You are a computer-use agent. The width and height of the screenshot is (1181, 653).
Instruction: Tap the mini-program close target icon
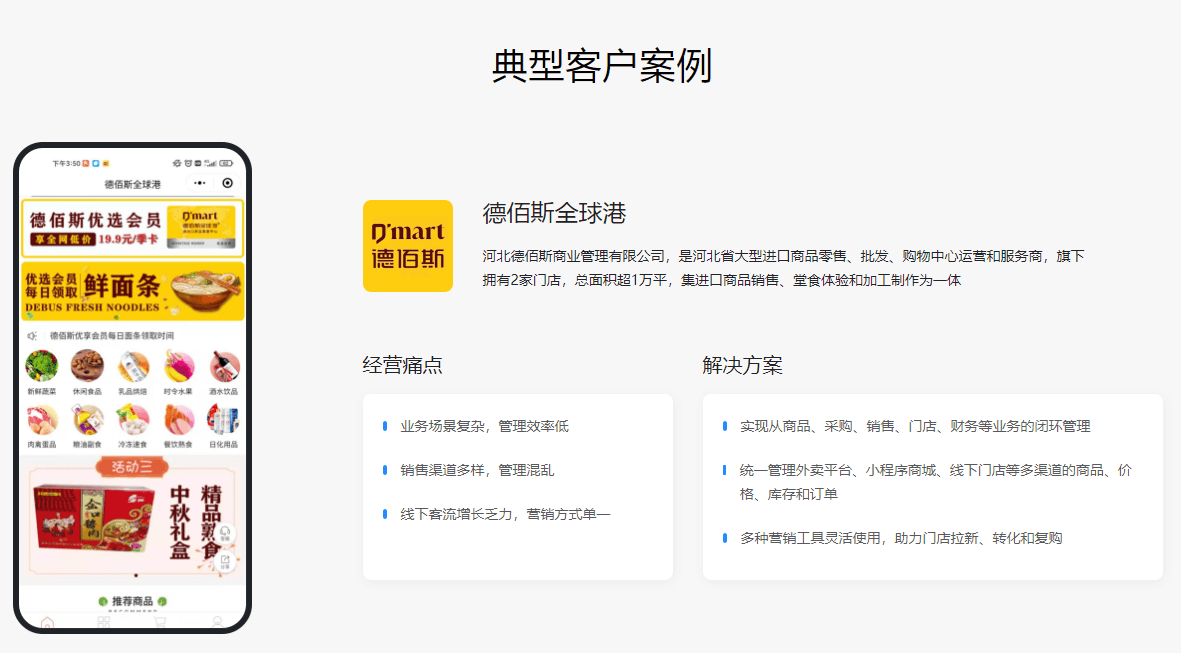tap(227, 183)
